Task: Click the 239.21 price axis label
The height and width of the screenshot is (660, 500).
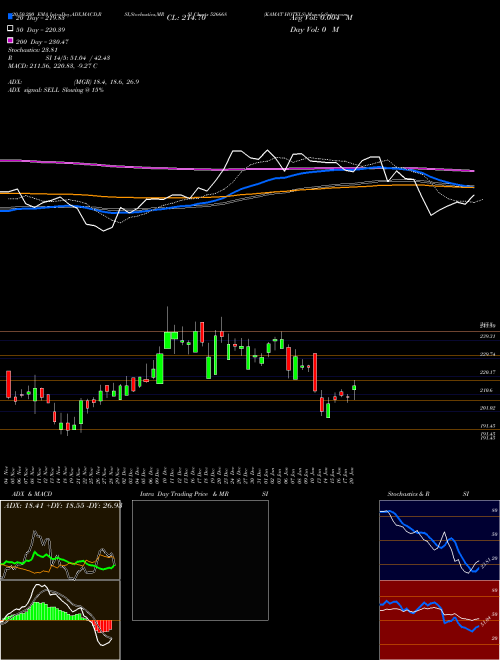Action: (x=487, y=336)
